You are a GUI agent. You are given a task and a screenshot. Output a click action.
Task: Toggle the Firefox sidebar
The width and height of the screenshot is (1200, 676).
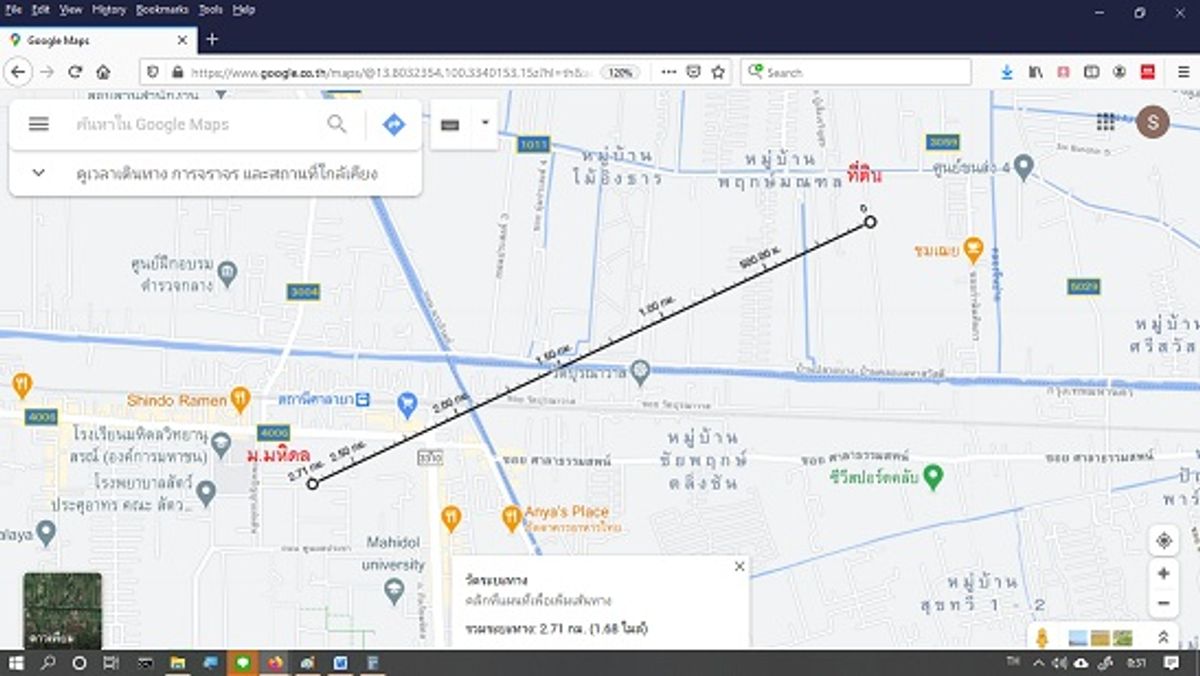coord(1092,72)
